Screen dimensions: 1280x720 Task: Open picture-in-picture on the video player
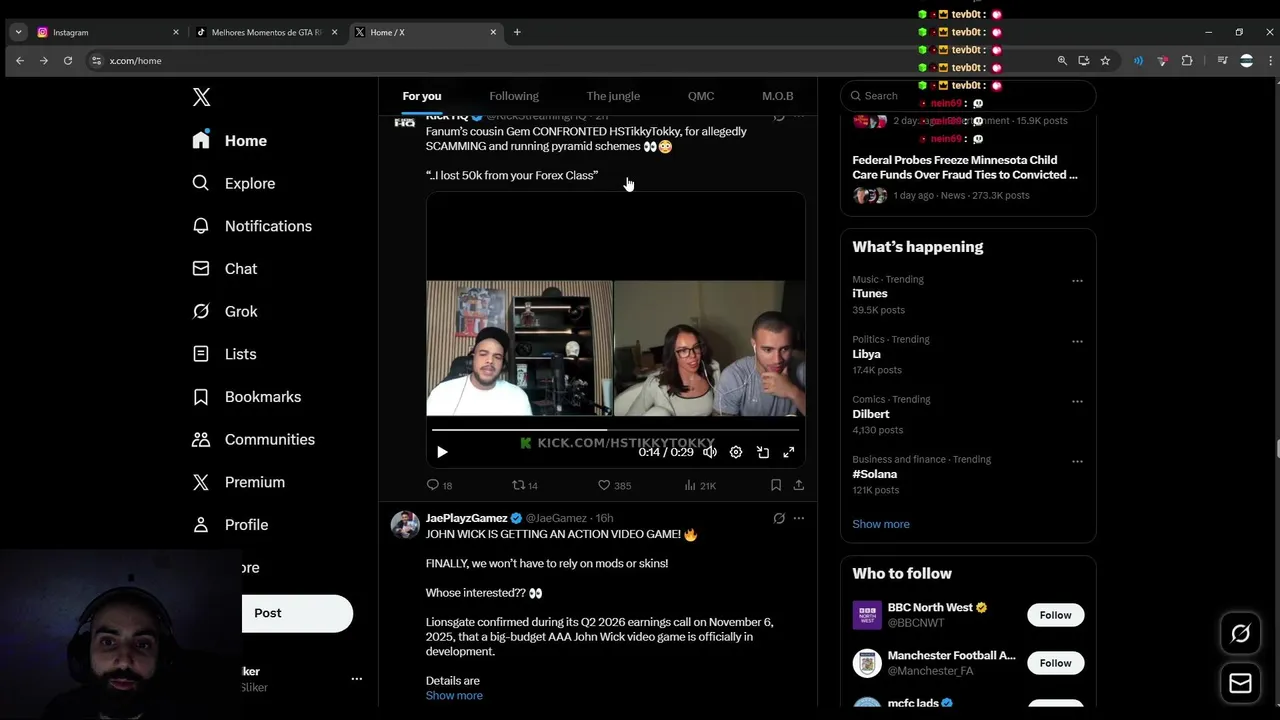coord(763,452)
